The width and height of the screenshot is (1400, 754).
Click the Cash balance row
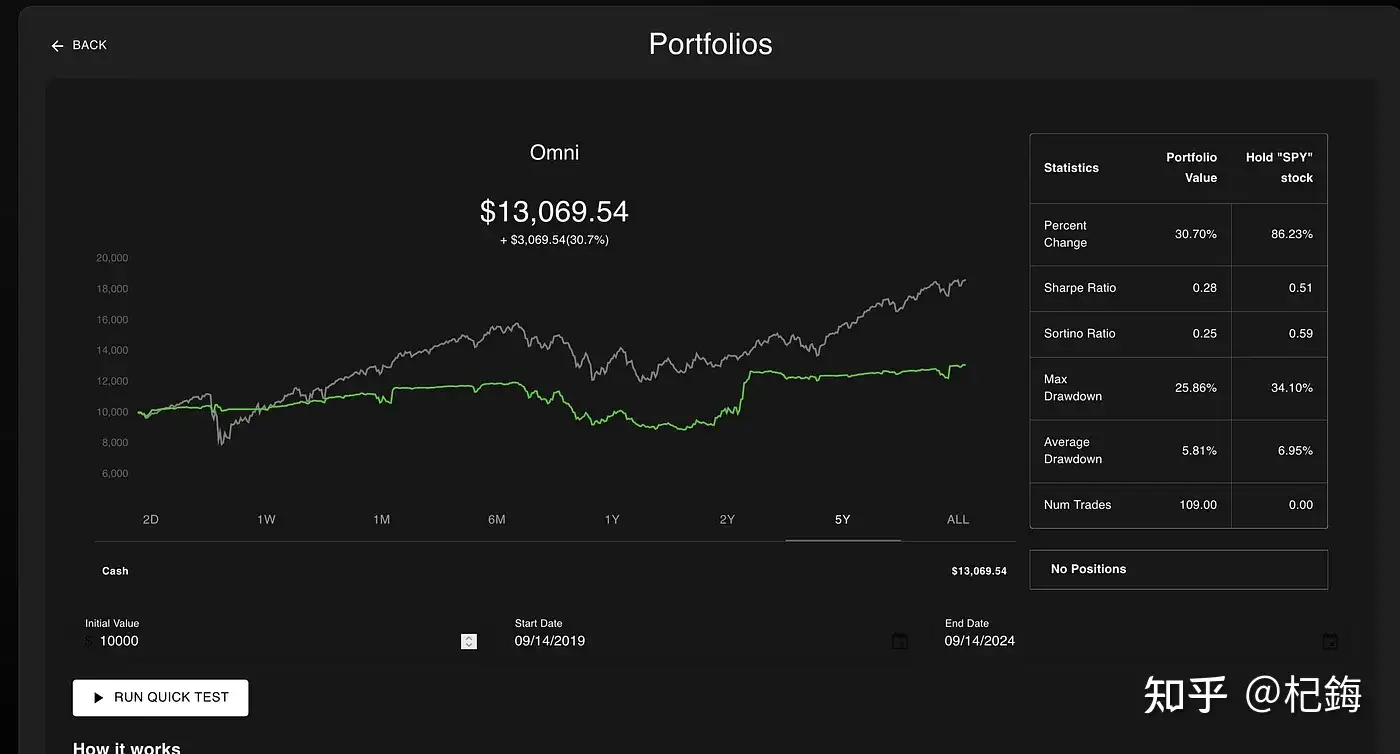click(554, 571)
